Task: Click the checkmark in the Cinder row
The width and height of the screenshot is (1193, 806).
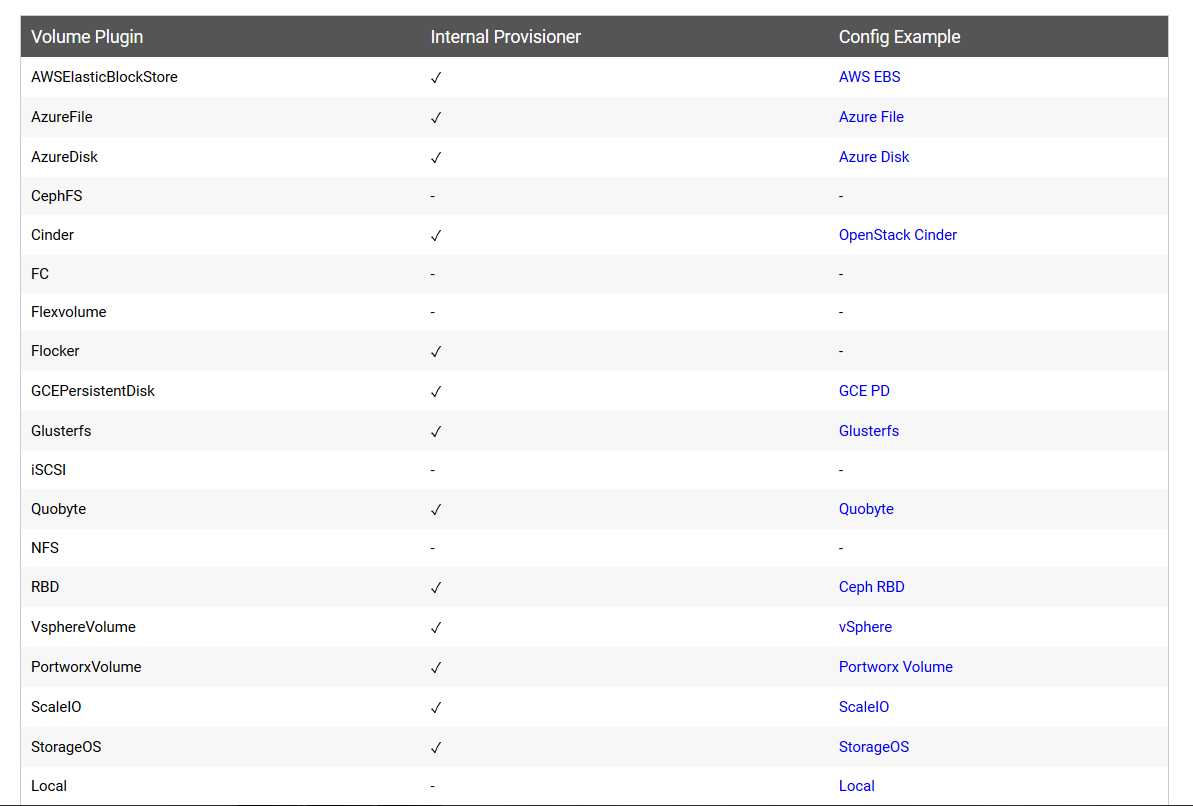Action: coord(436,236)
